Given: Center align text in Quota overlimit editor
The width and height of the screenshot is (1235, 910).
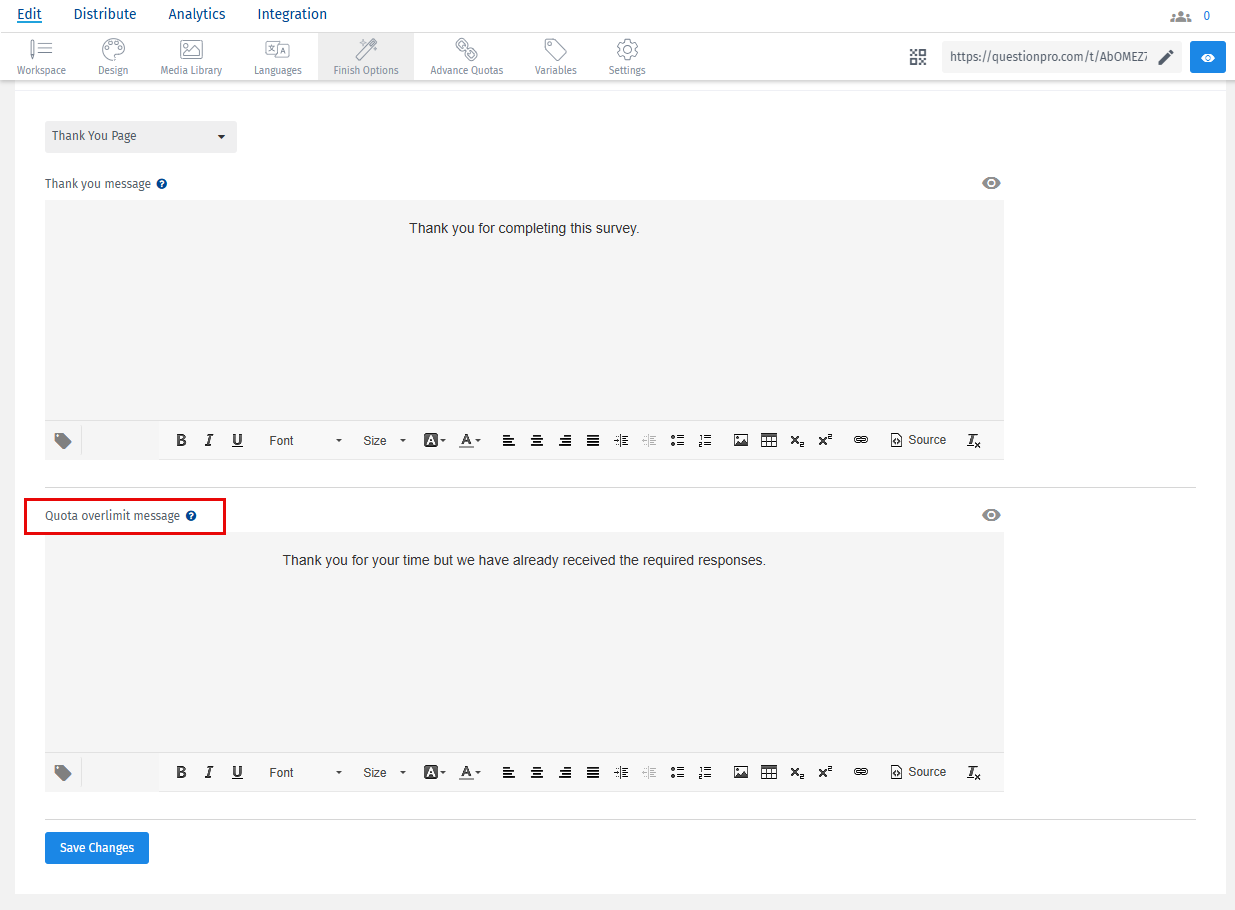Looking at the screenshot, I should tap(537, 772).
